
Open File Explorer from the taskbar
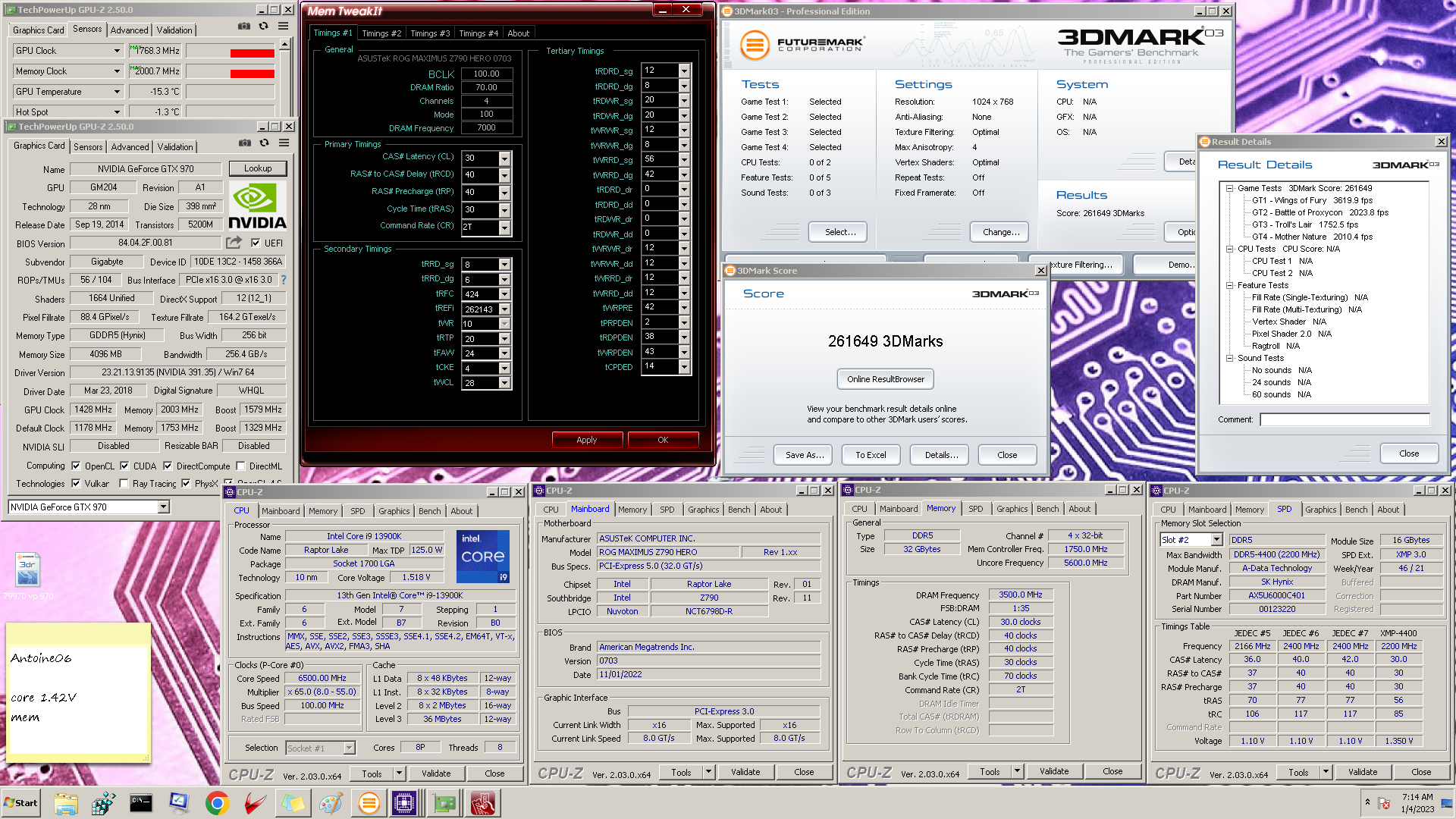tap(66, 803)
